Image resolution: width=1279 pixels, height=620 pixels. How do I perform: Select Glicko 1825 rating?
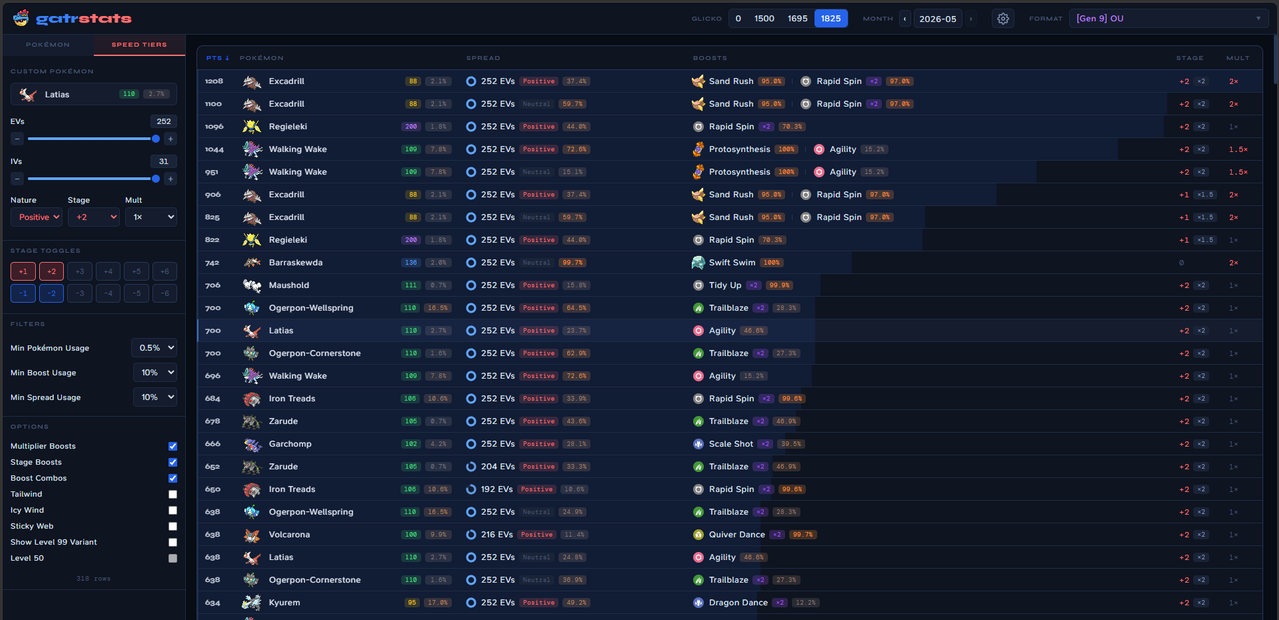[831, 18]
